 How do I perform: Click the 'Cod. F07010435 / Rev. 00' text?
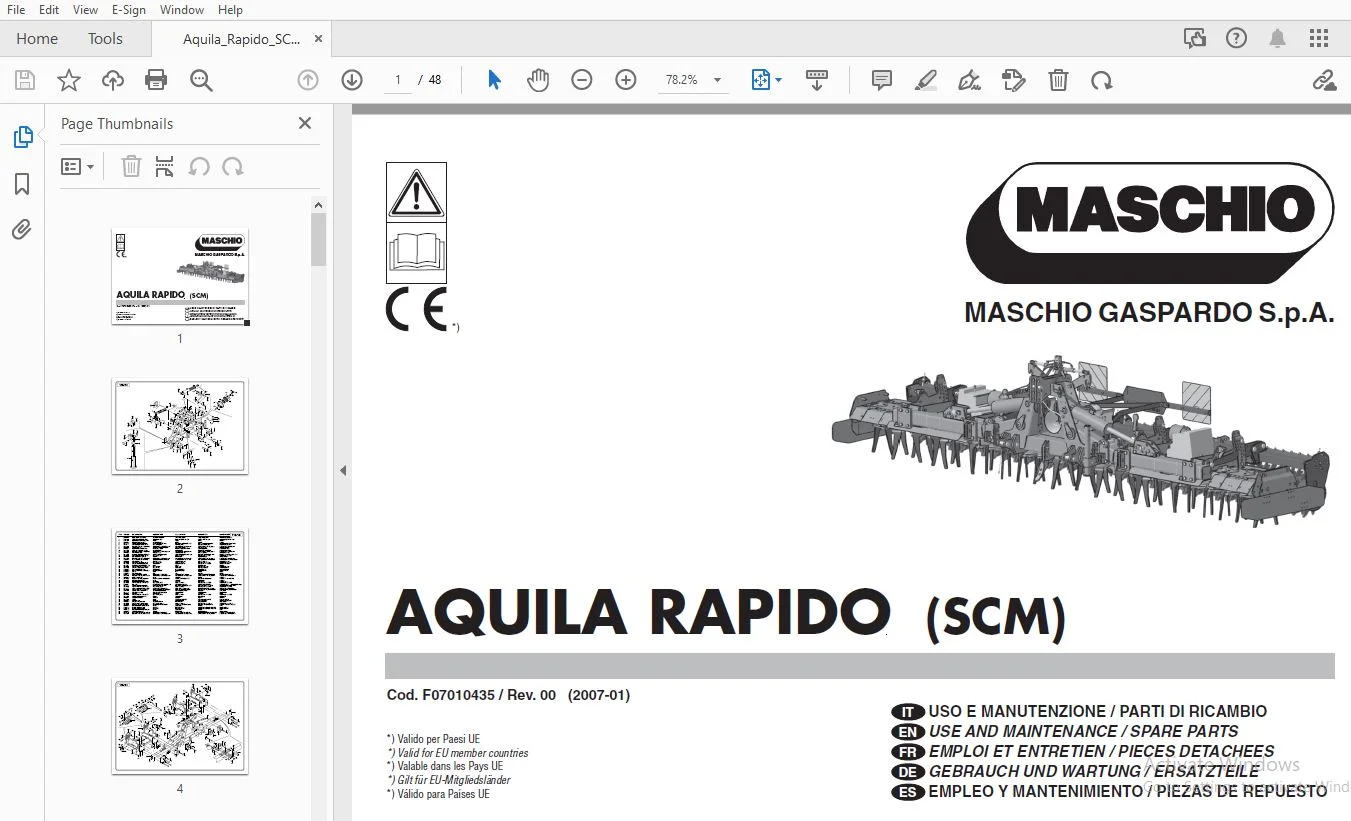(471, 695)
